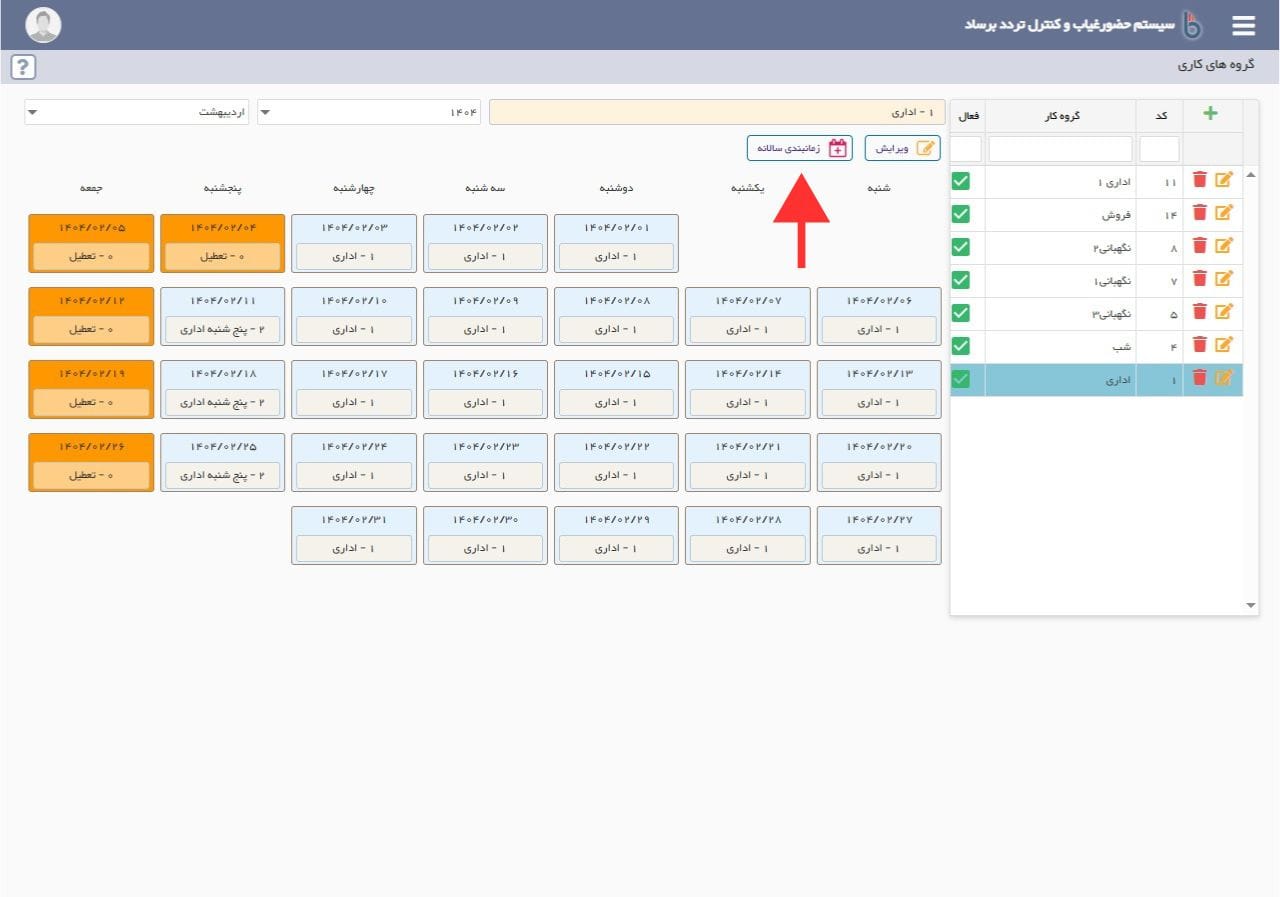Image resolution: width=1280 pixels, height=897 pixels.
Task: Open the hamburger main menu
Action: [x=1243, y=26]
